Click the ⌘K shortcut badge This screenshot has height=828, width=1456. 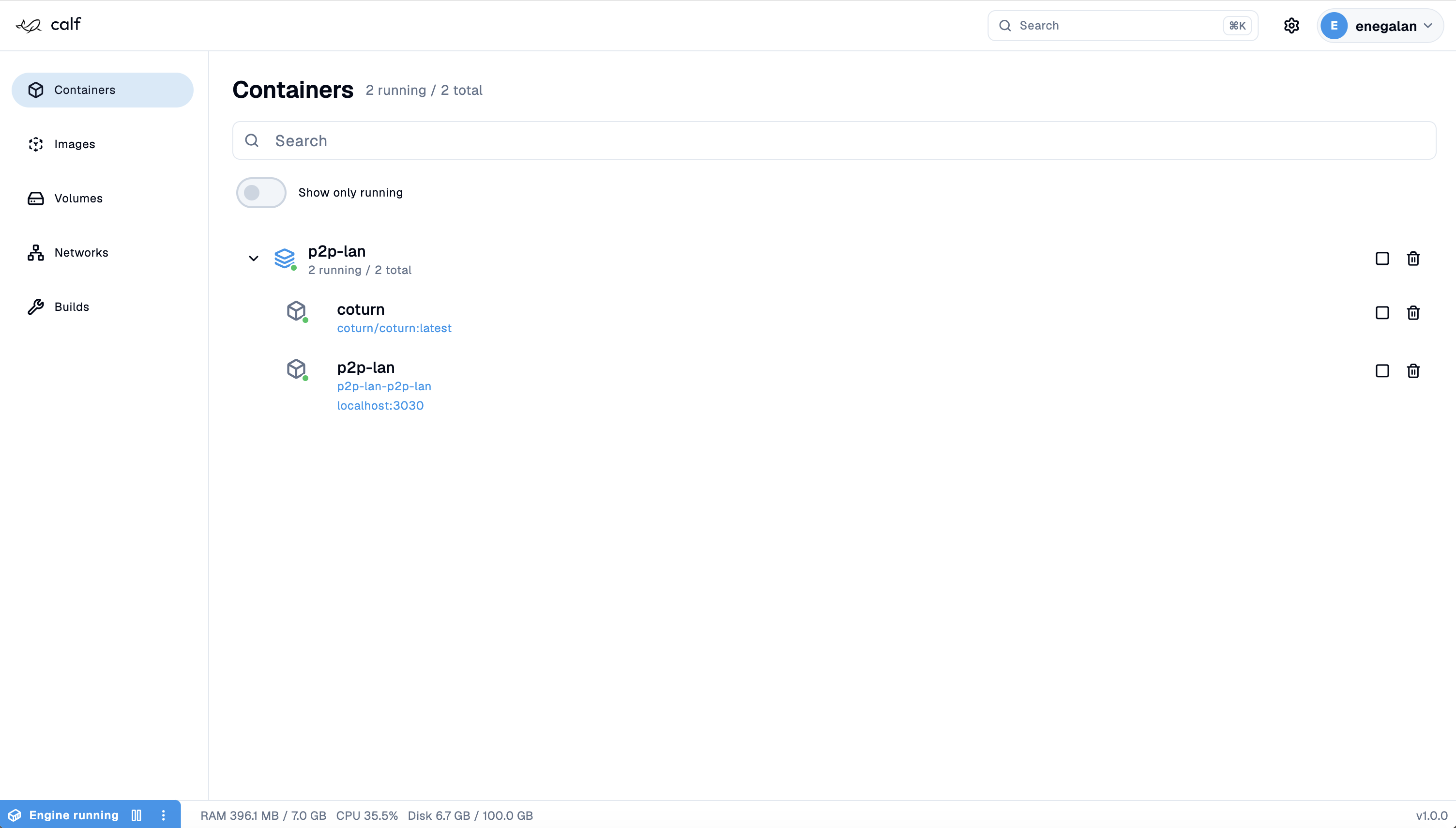pyautogui.click(x=1237, y=26)
